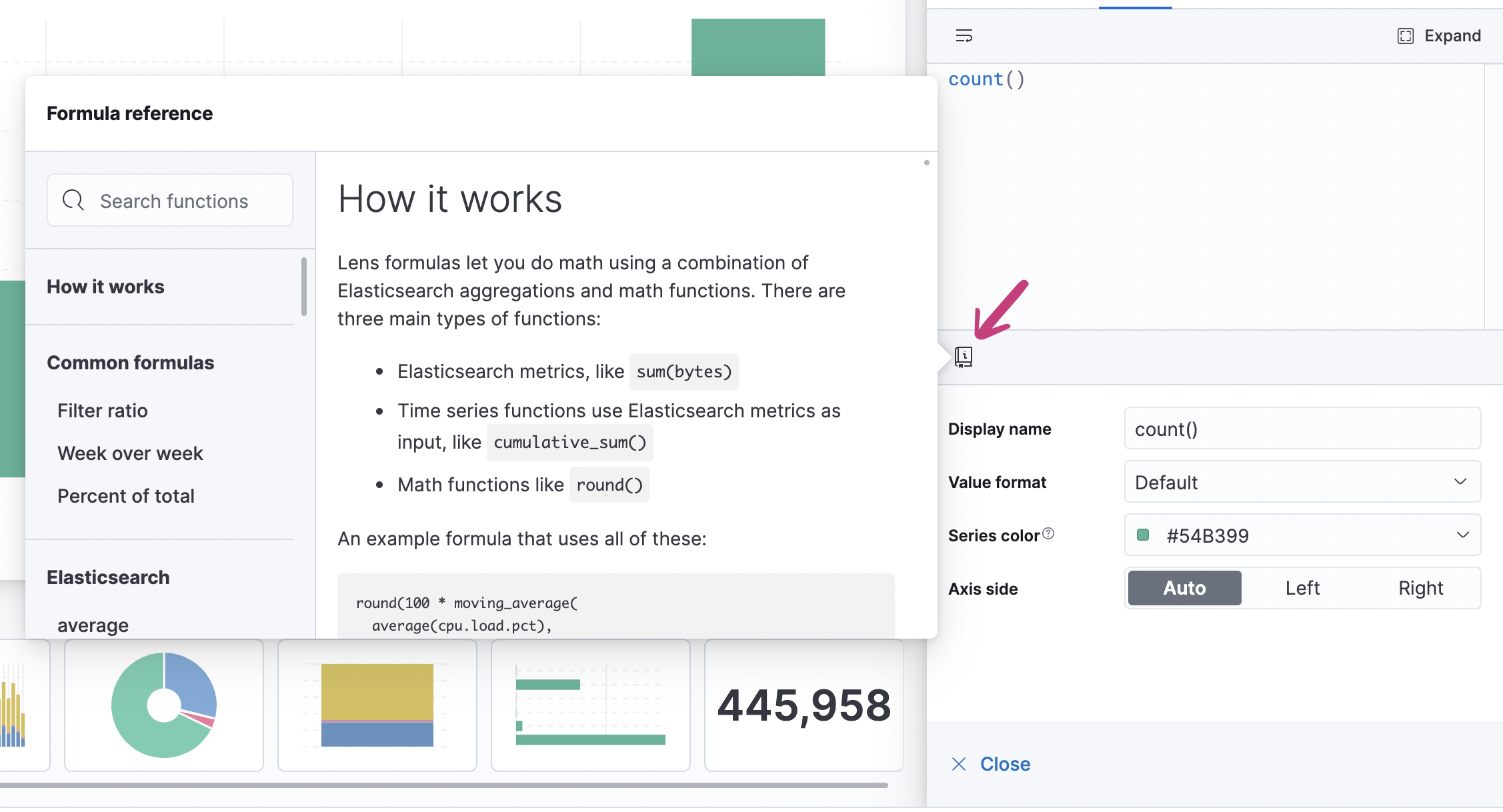Select the donut pie chart suggestion

(x=164, y=705)
